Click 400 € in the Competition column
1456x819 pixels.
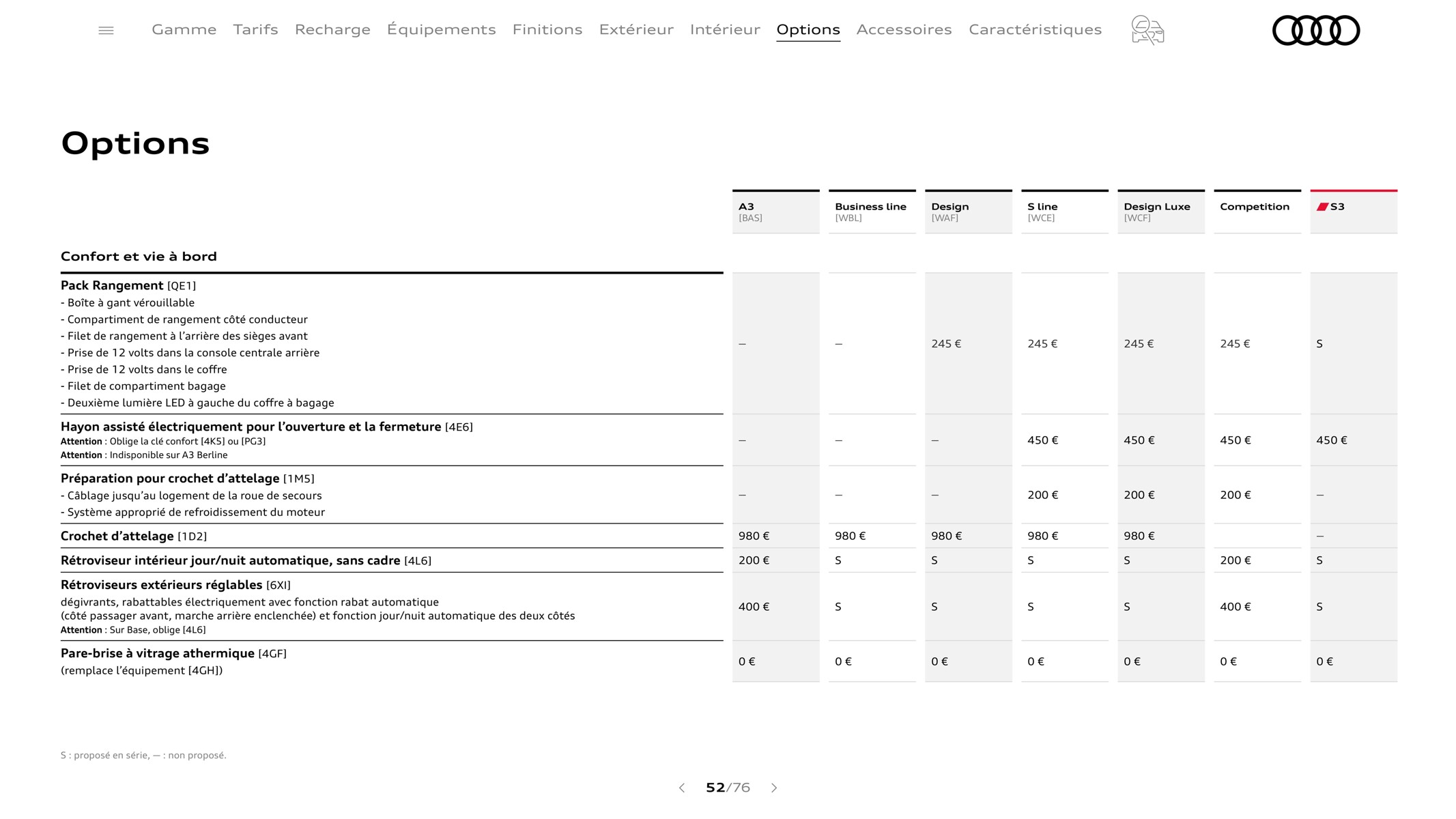click(x=1236, y=607)
